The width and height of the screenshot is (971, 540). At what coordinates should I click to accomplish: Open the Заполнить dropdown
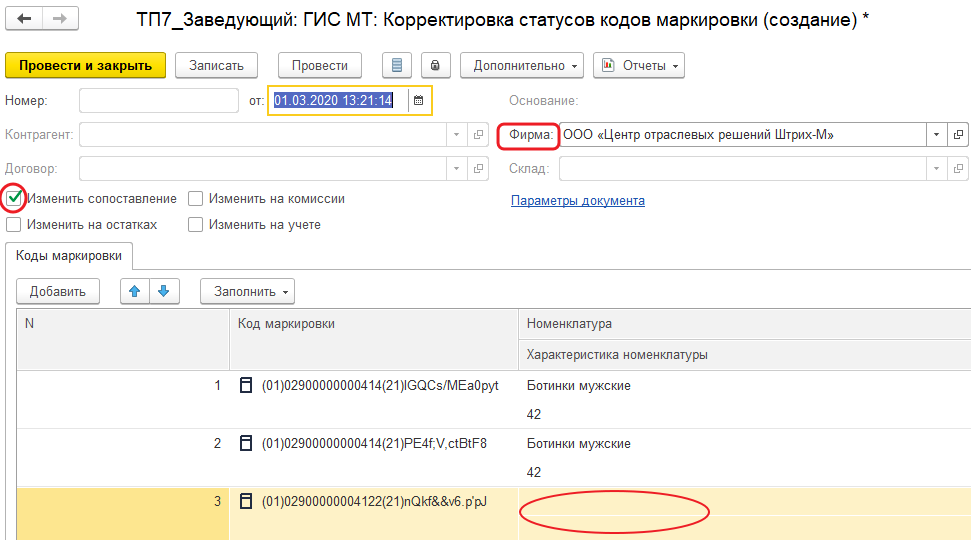click(247, 291)
